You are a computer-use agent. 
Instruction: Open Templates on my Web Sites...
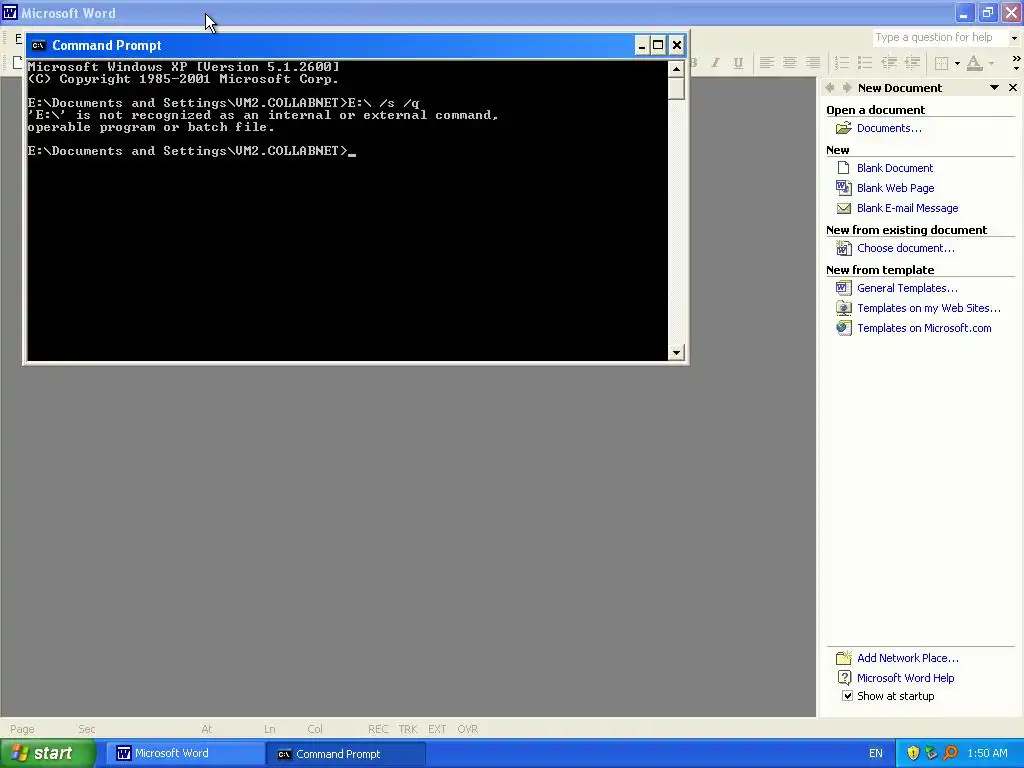point(929,308)
